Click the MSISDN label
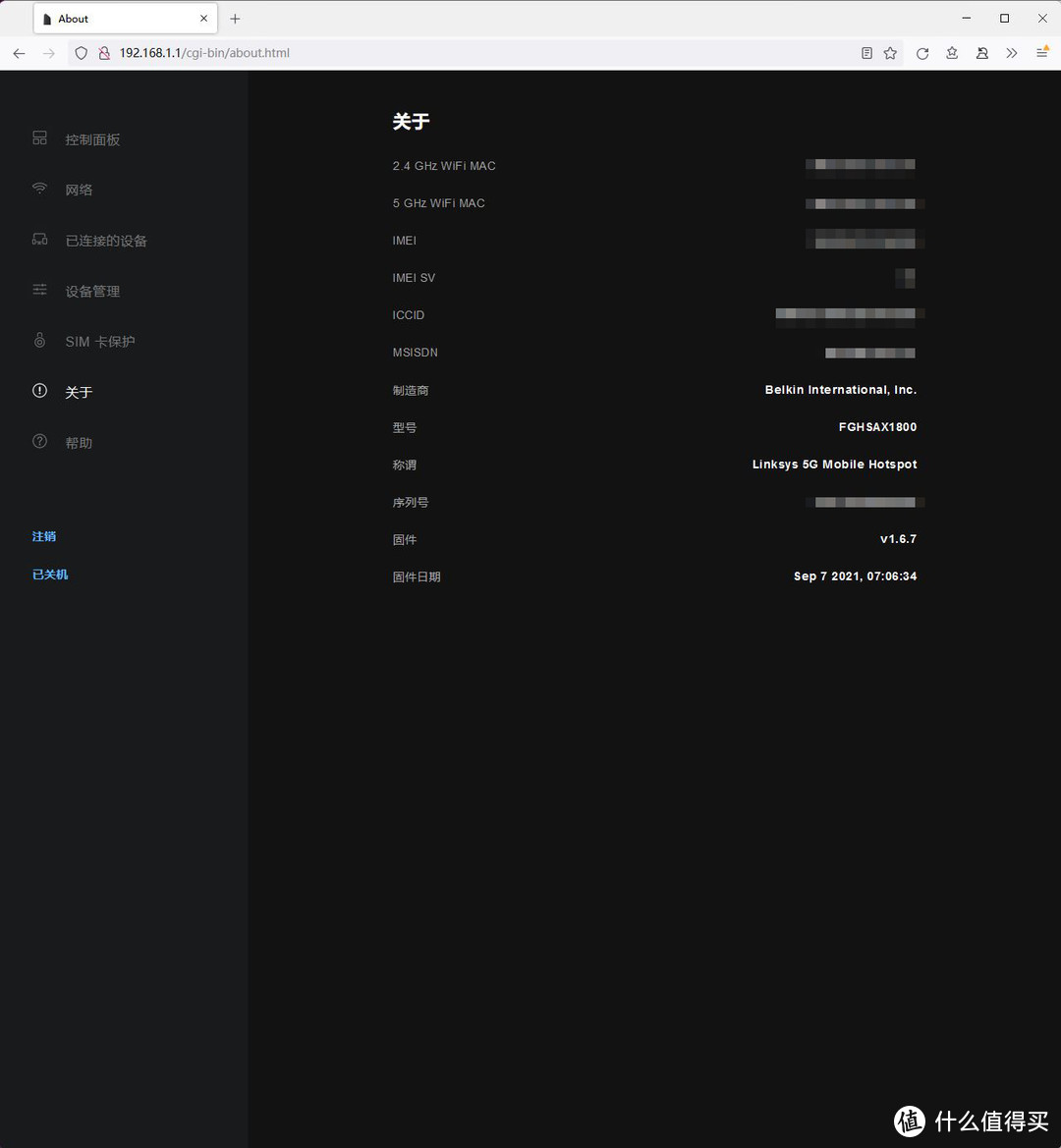1061x1148 pixels. 415,353
